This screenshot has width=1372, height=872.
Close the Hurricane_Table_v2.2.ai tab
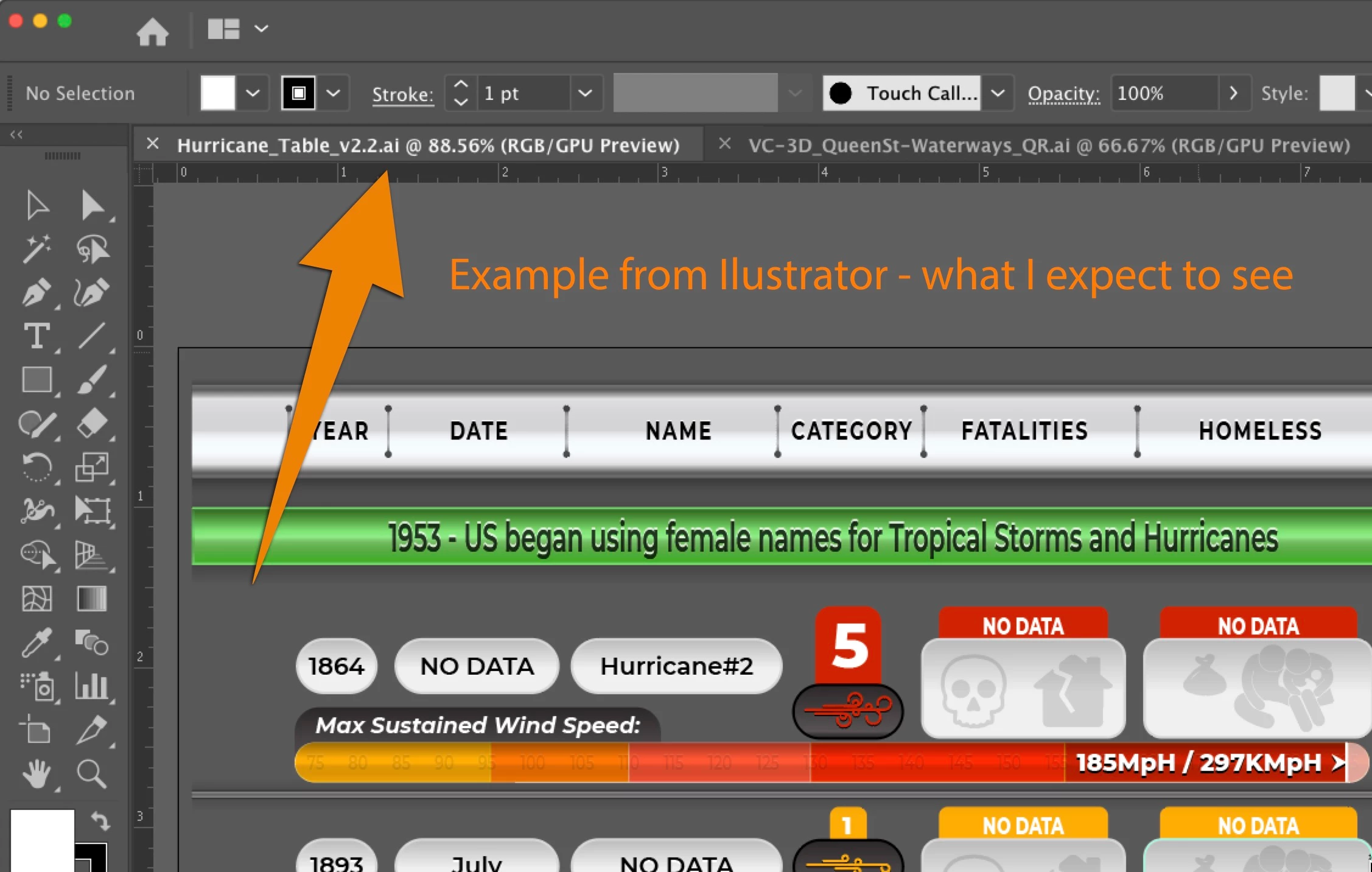tap(153, 144)
